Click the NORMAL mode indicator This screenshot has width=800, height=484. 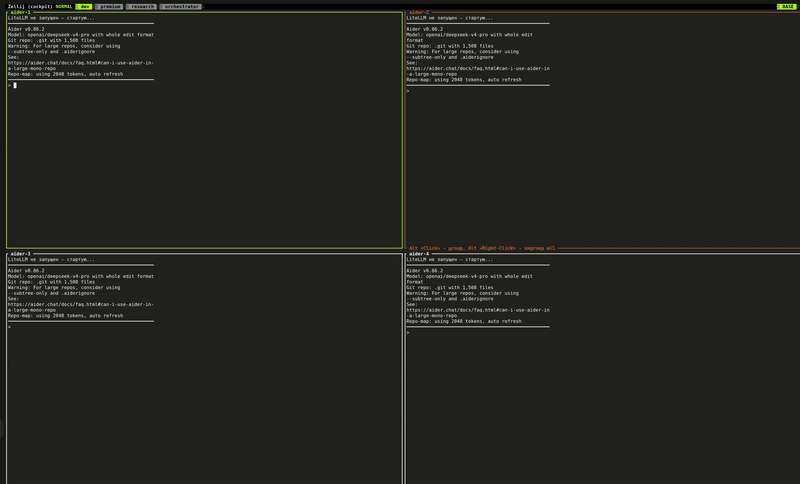point(64,7)
